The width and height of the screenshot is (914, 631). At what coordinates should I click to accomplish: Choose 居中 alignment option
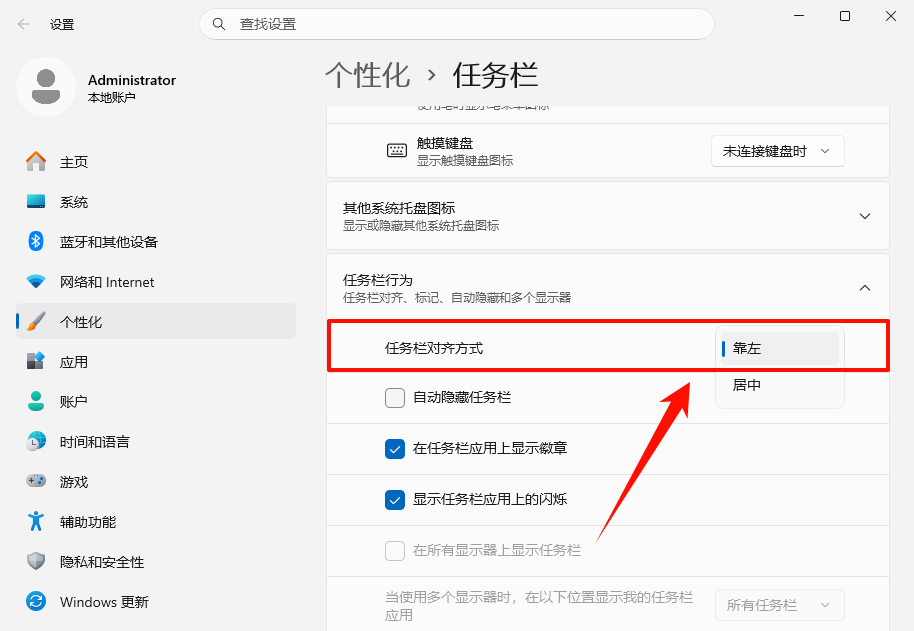779,385
